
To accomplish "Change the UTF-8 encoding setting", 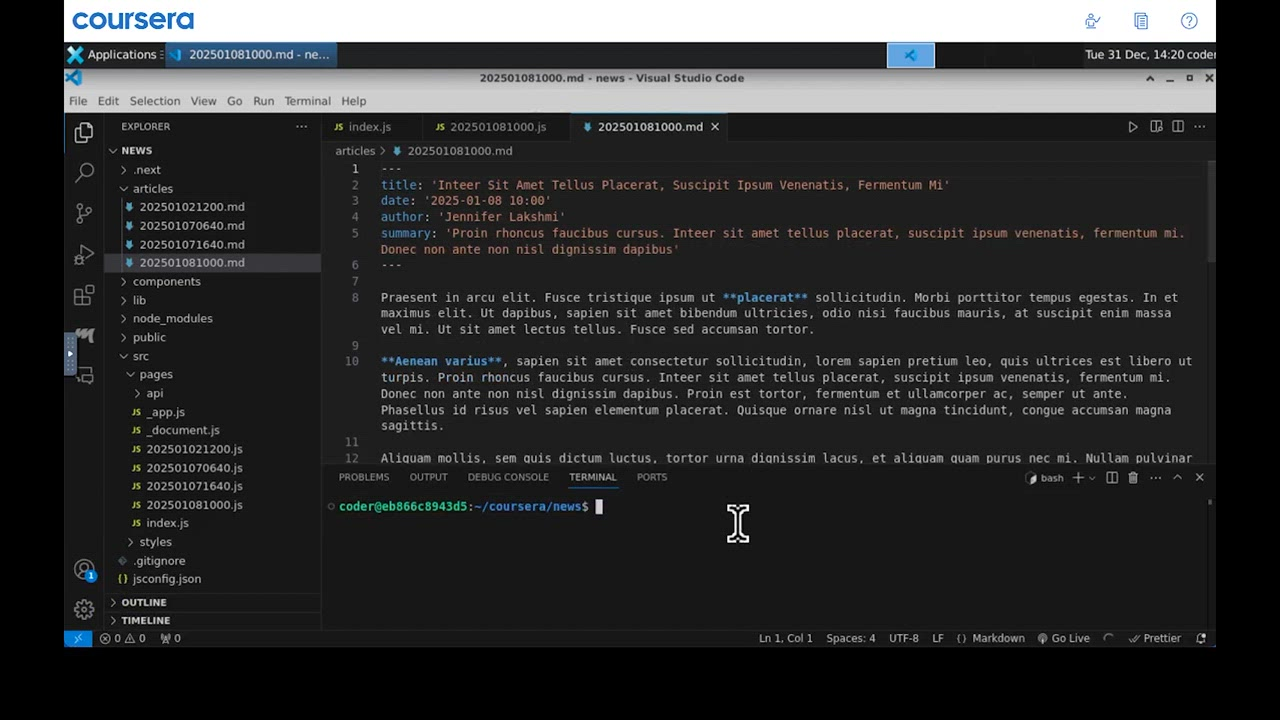I will click(904, 638).
